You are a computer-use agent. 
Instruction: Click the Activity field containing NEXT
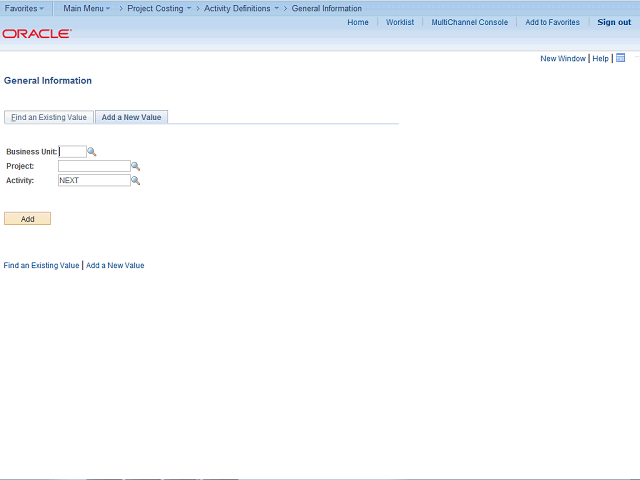pyautogui.click(x=94, y=180)
